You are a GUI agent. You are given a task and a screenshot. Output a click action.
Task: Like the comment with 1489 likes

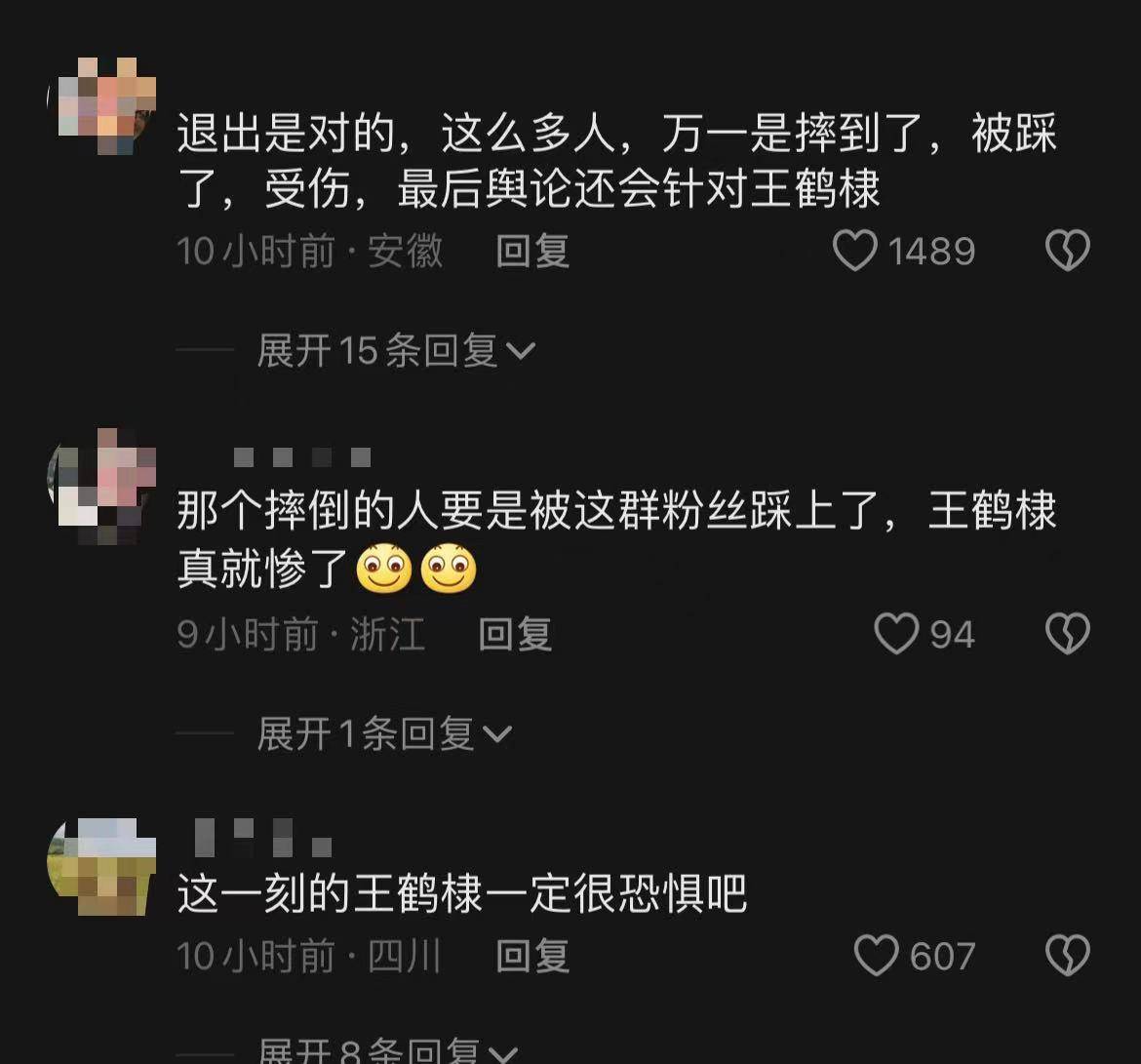click(x=855, y=251)
